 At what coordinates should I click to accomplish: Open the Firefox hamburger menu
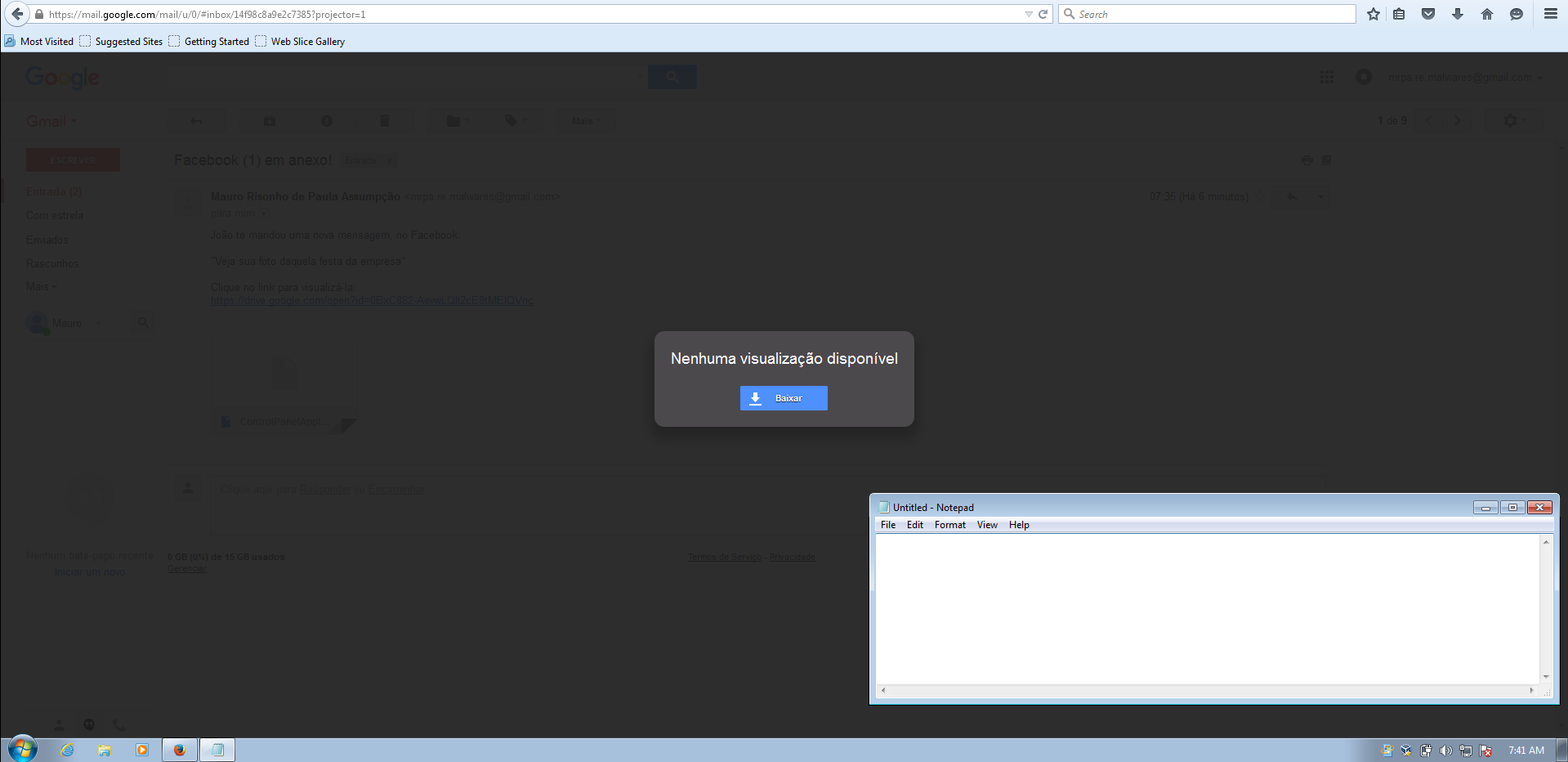(x=1550, y=14)
